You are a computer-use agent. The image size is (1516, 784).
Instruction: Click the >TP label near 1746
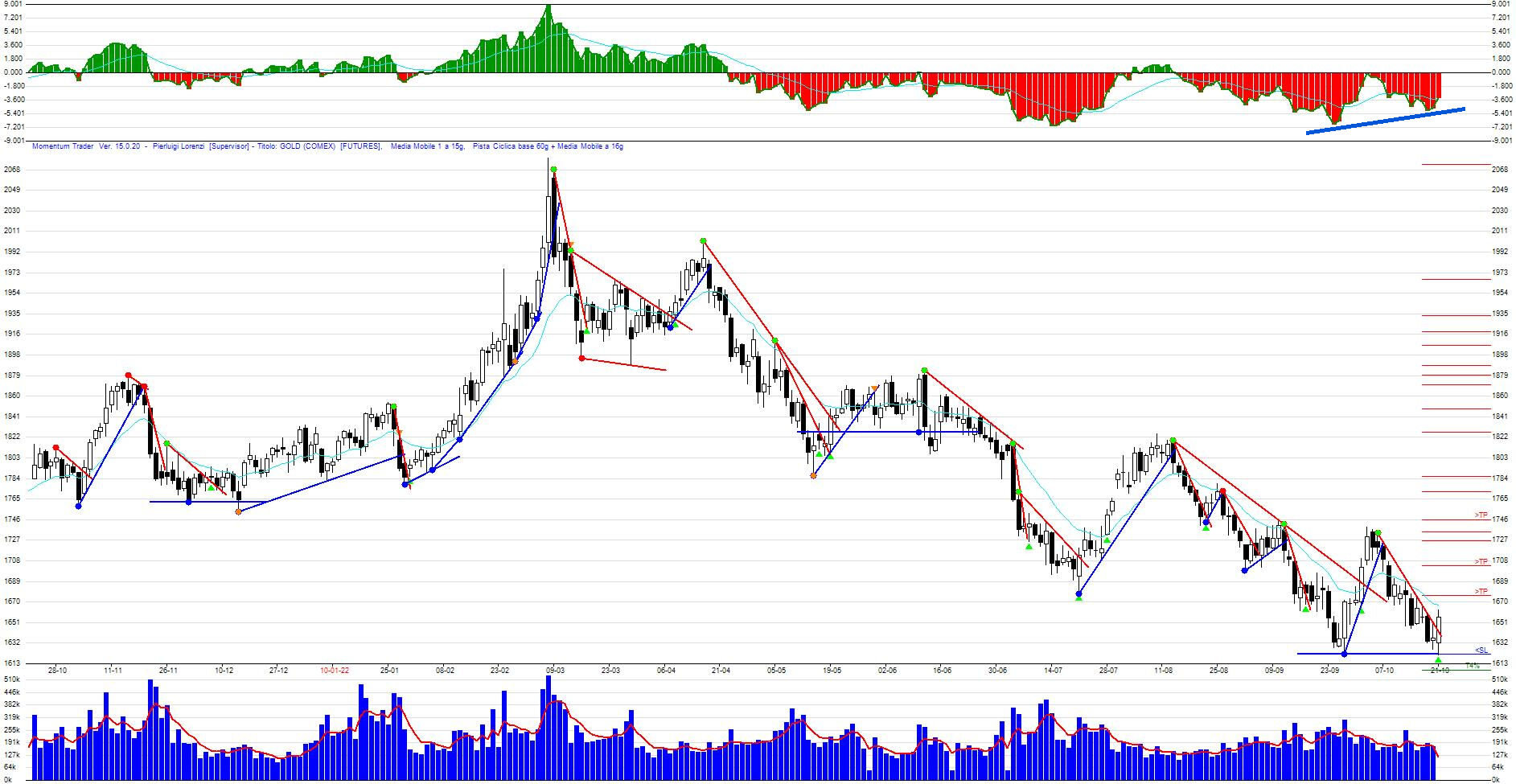tap(1481, 515)
